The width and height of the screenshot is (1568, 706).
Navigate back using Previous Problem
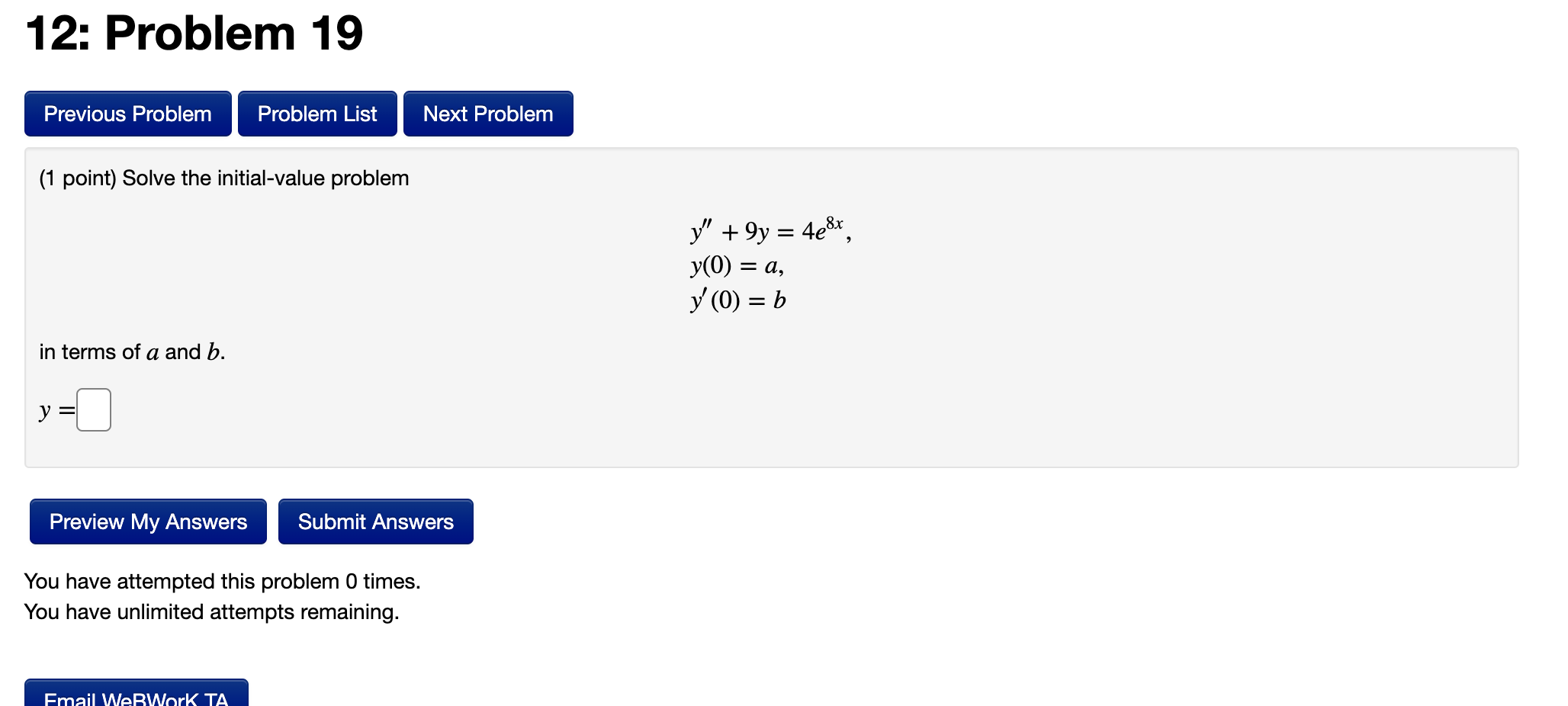pos(127,113)
